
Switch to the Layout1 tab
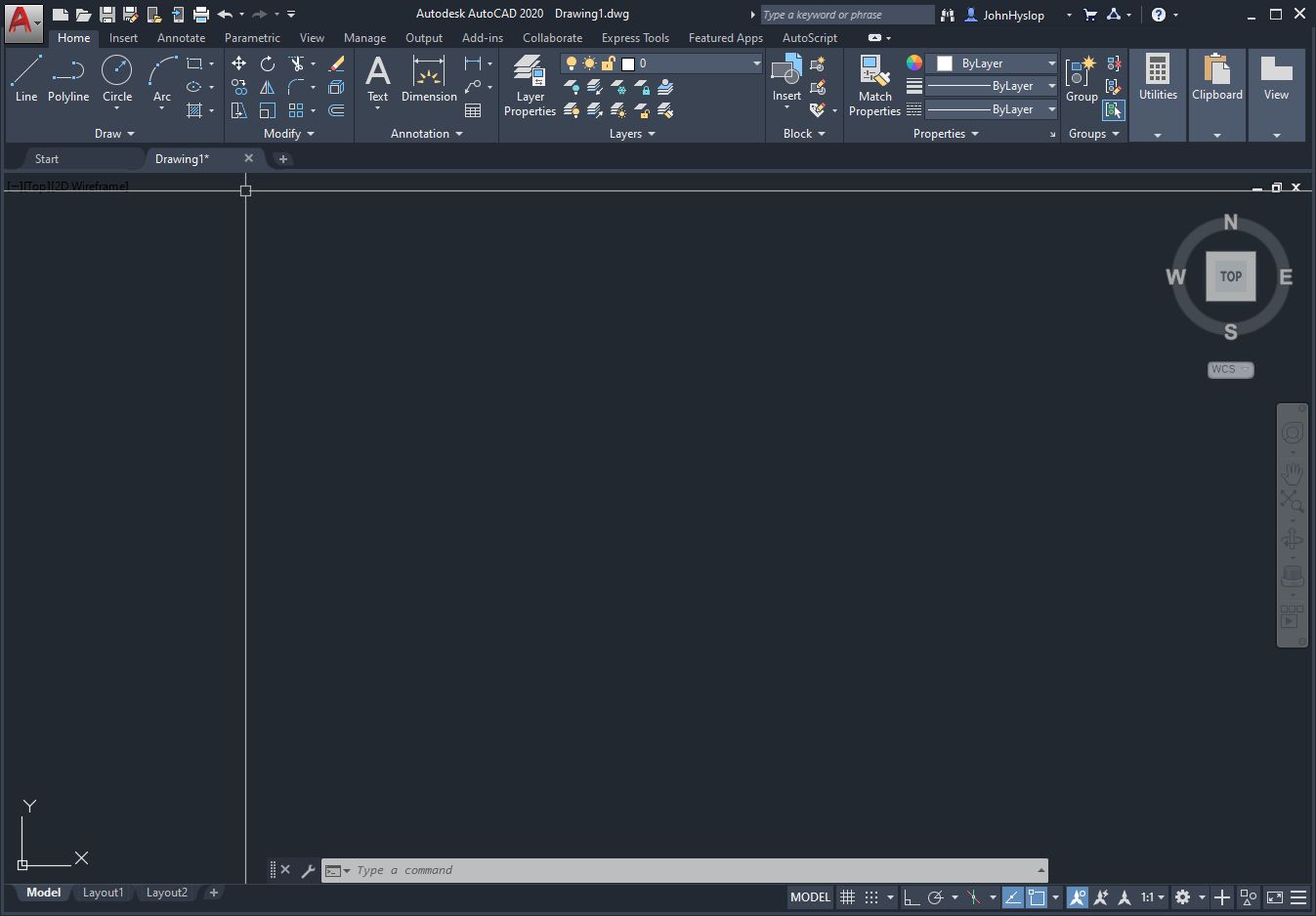[103, 892]
